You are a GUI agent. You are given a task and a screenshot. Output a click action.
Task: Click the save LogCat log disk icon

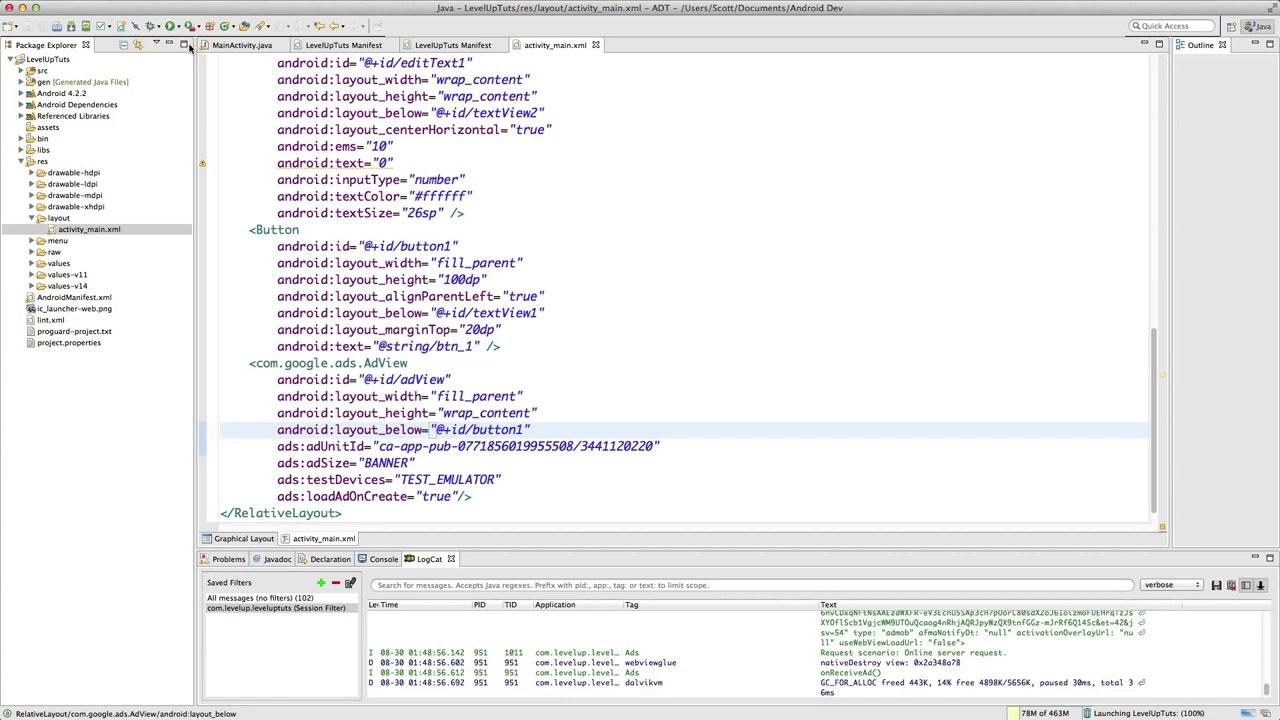(1216, 585)
